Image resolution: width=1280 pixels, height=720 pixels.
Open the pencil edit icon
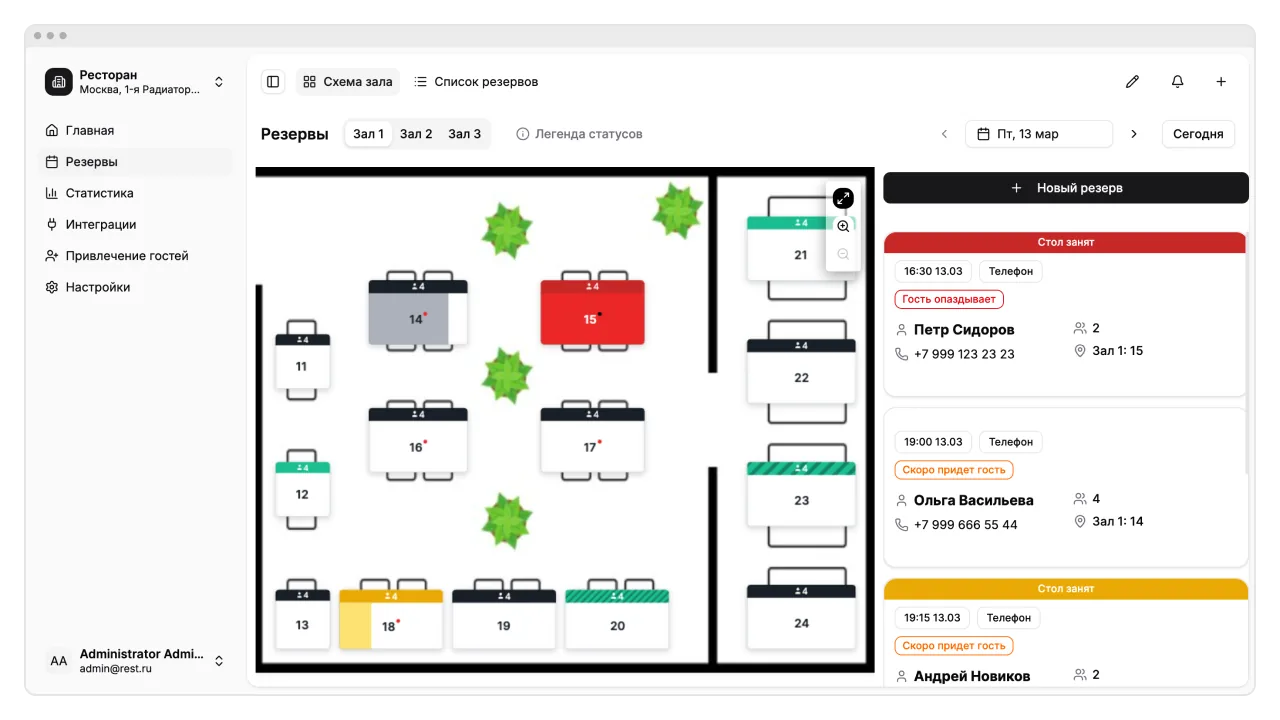(1132, 82)
